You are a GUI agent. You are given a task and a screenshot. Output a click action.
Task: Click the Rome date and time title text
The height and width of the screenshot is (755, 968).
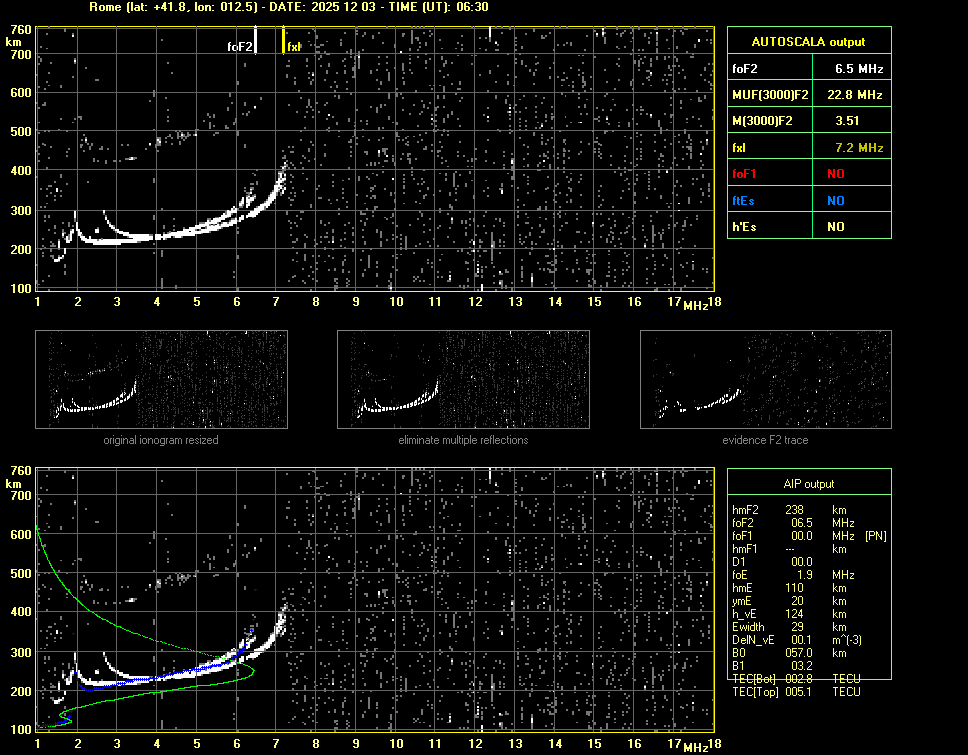pos(289,7)
